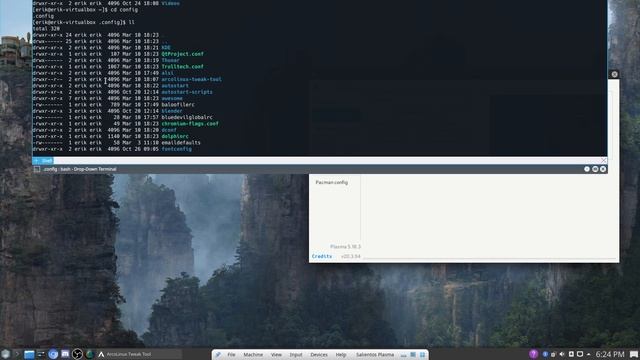
Task: Open the VirtualBox File menu
Action: [231, 355]
